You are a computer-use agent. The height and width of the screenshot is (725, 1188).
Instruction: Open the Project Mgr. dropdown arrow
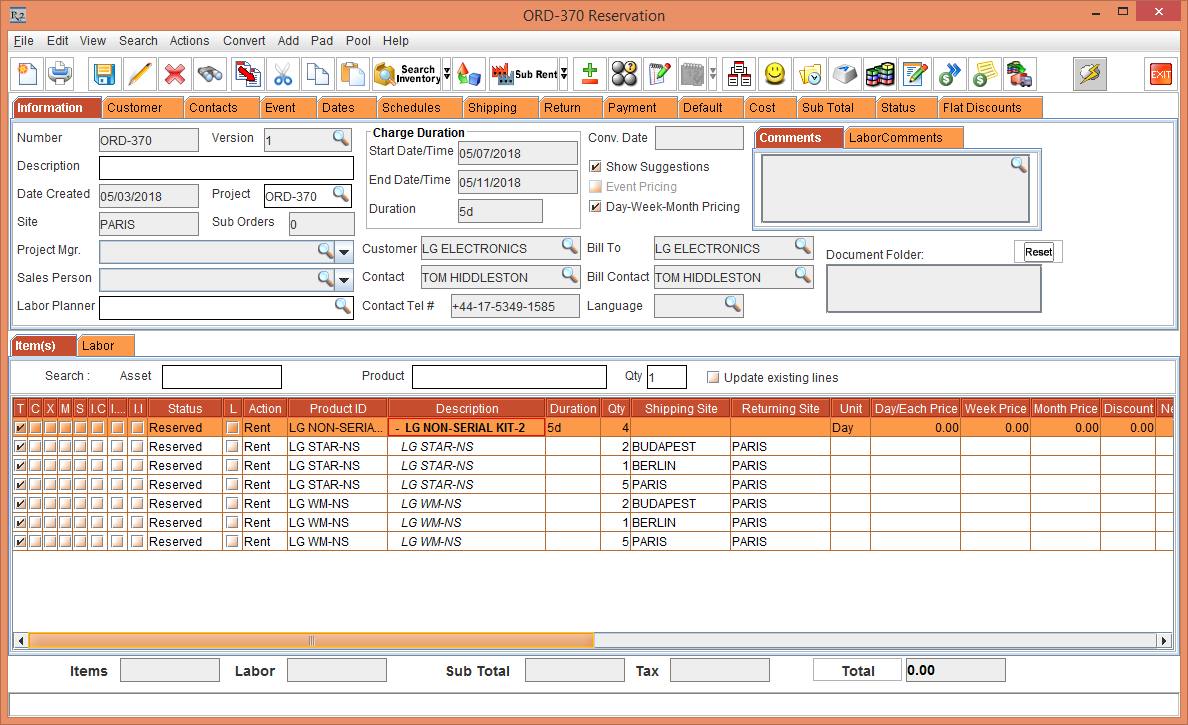click(344, 251)
